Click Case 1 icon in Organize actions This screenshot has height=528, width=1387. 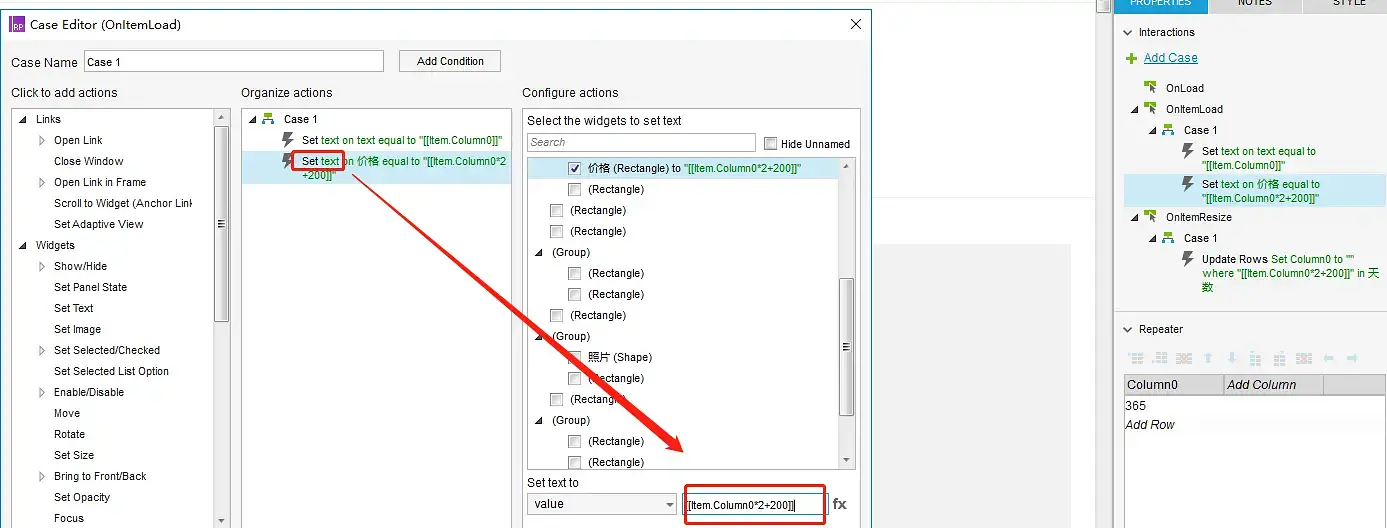coord(268,119)
